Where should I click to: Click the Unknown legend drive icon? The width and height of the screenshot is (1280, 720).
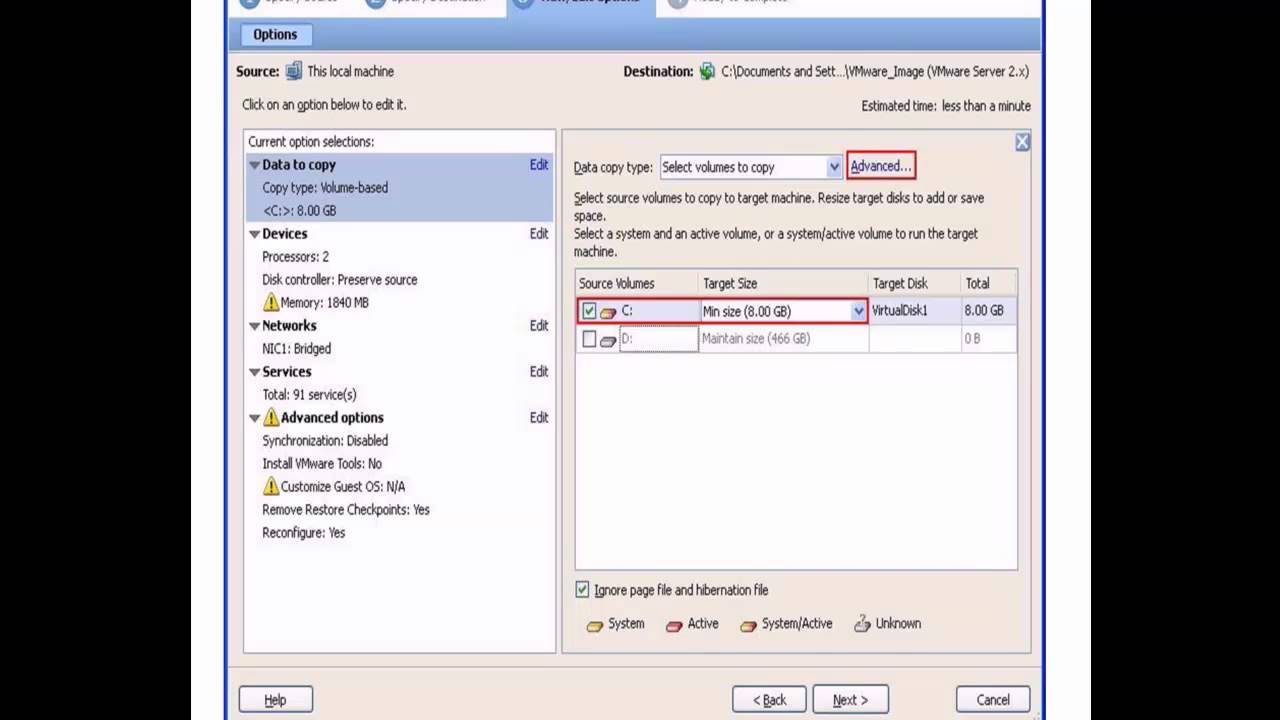tap(862, 624)
